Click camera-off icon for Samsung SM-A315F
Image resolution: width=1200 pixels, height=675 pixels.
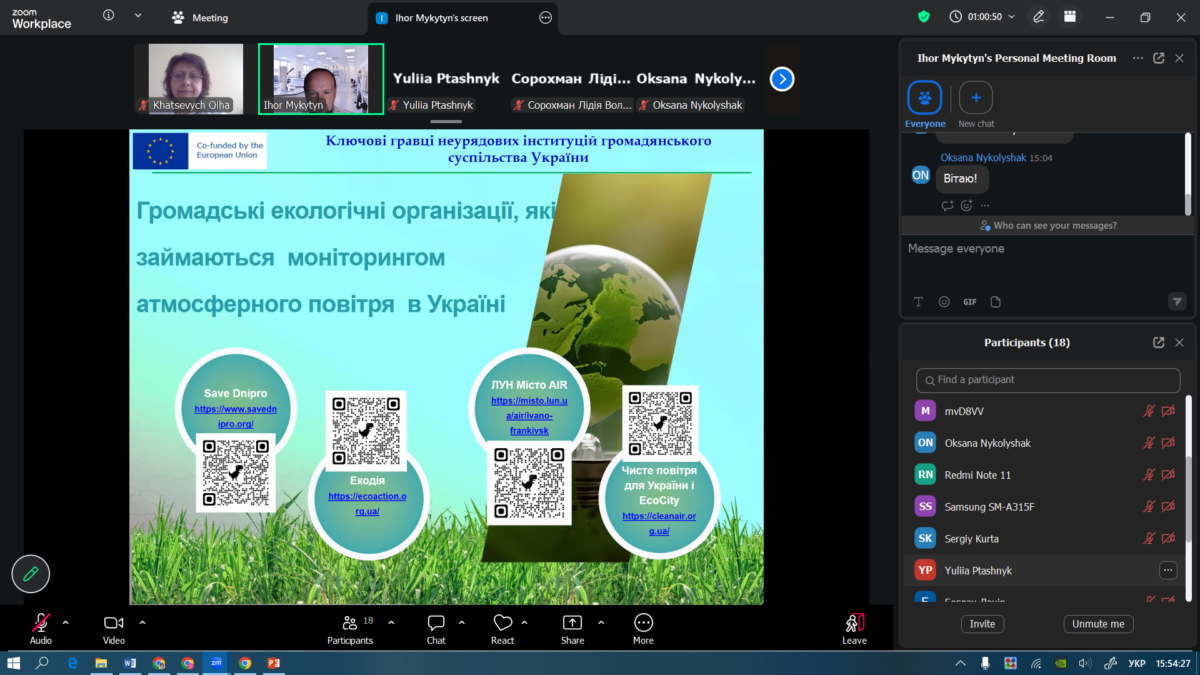point(1168,507)
